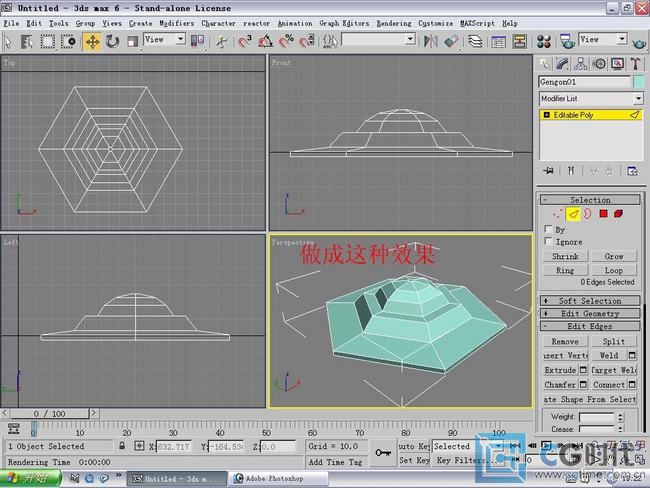Open Chamfer settings dialog box
The width and height of the screenshot is (650, 488).
click(583, 385)
